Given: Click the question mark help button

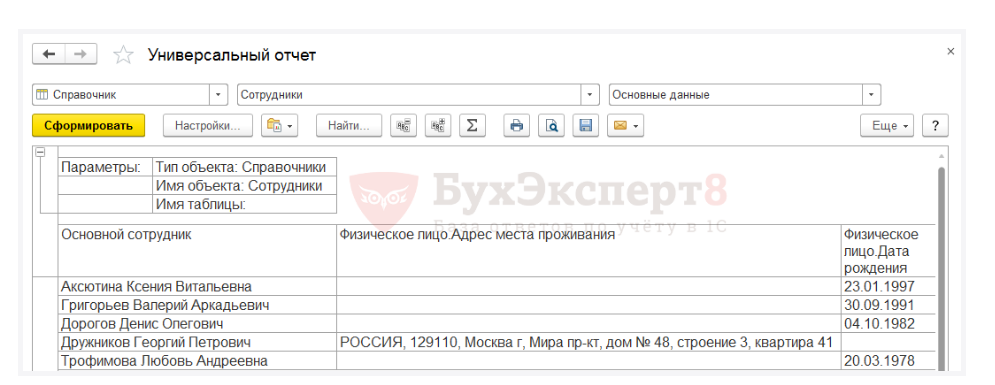Looking at the screenshot, I should click(x=935, y=126).
